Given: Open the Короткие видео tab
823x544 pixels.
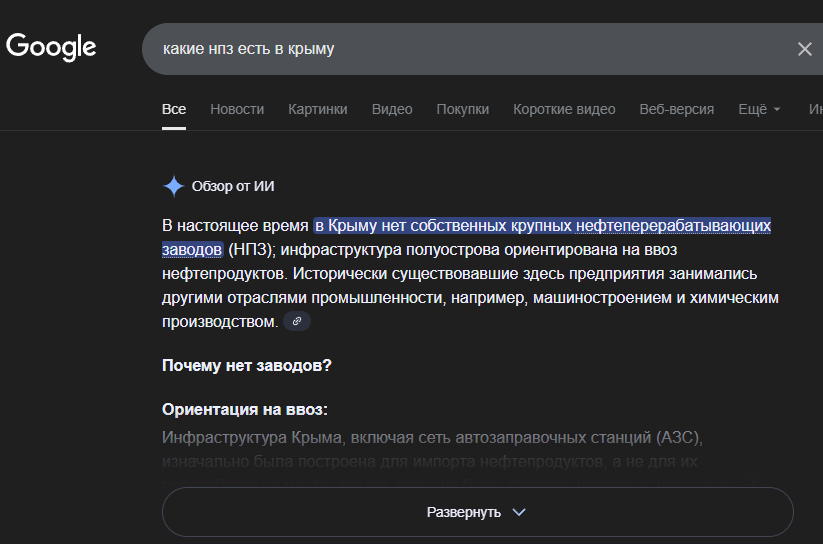Looking at the screenshot, I should 564,109.
